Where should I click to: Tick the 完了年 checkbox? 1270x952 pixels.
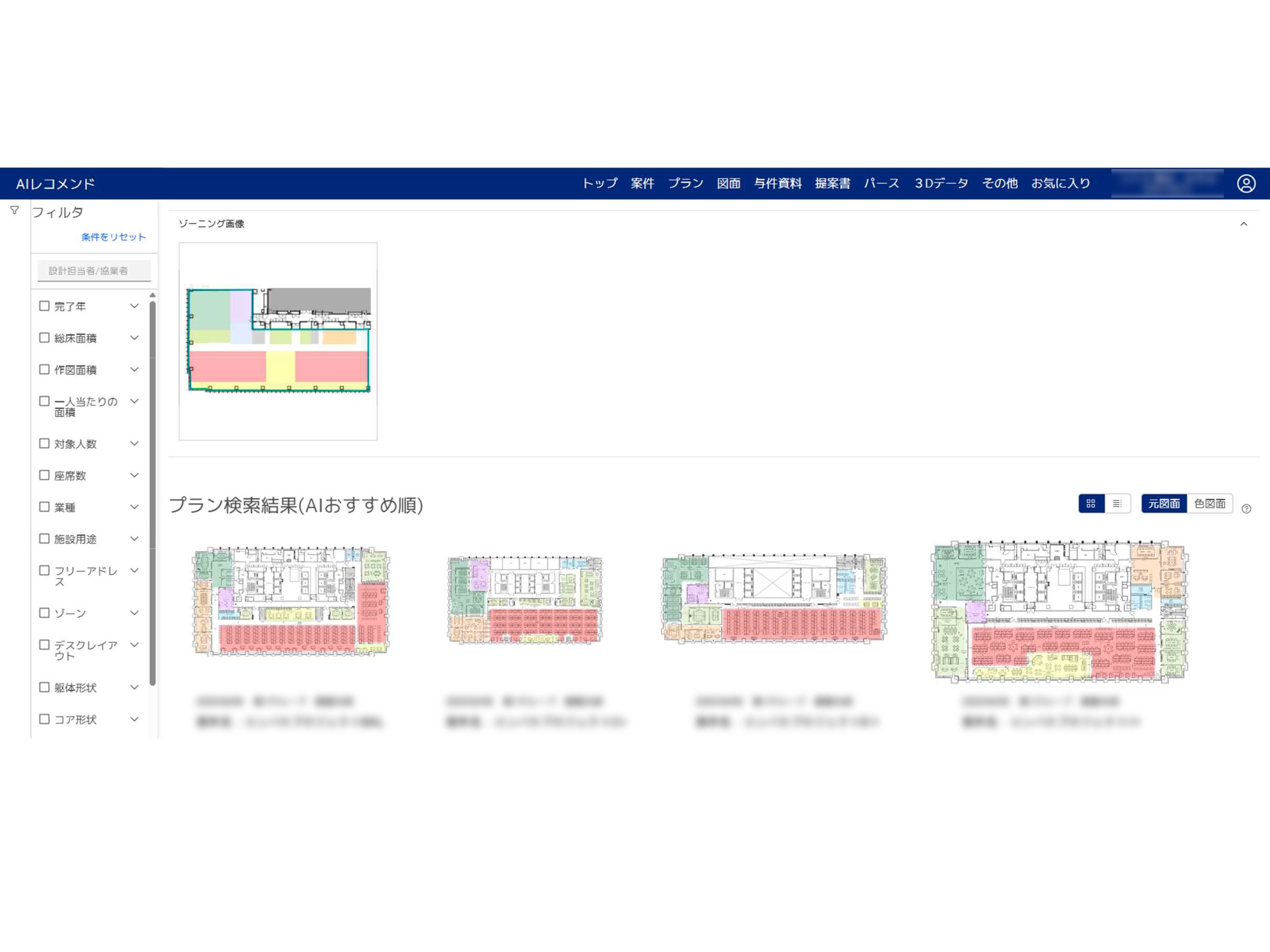(44, 306)
